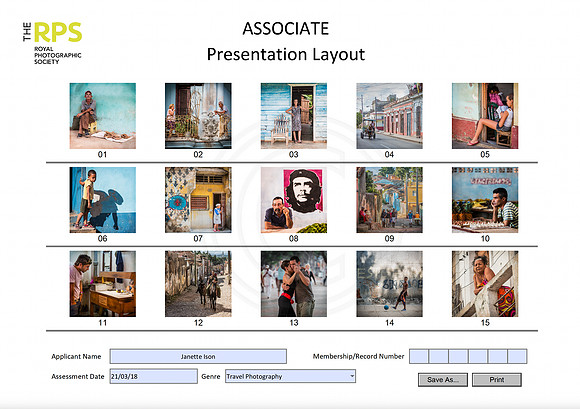The height and width of the screenshot is (409, 580).
Task: Select thumbnail 04 of street with pink colonnade
Action: click(x=389, y=116)
